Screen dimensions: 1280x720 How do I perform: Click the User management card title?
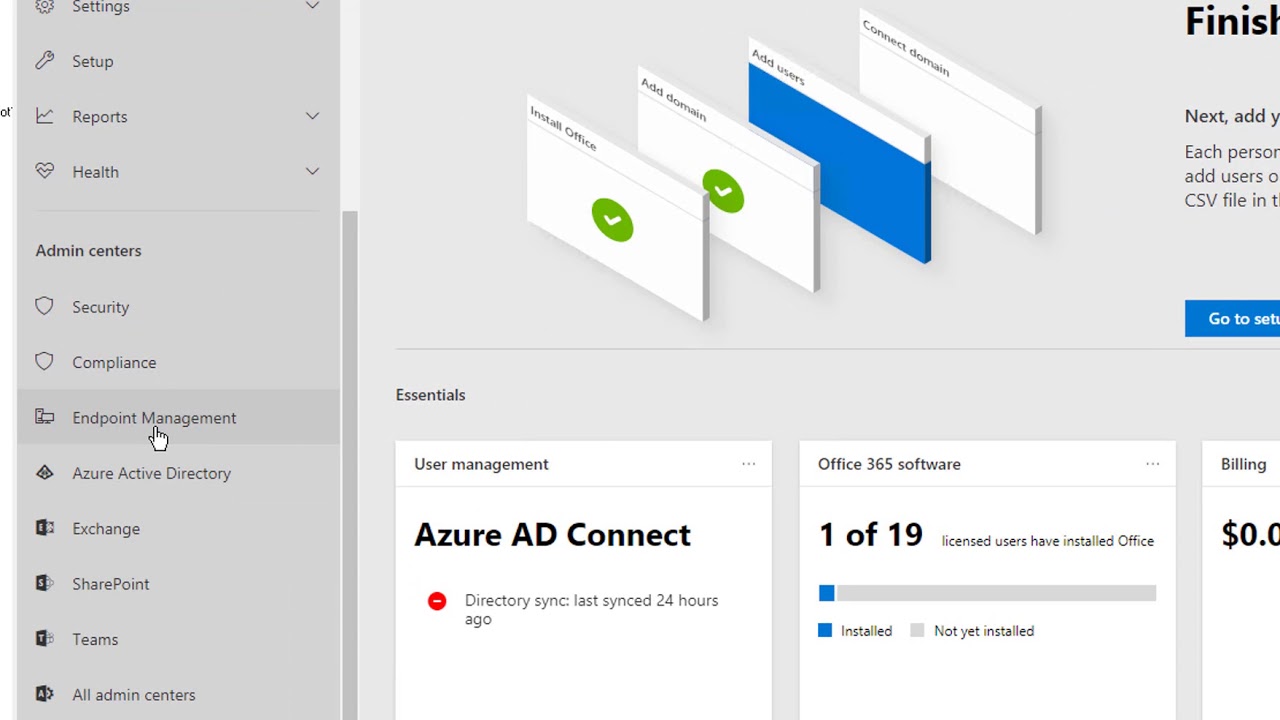(x=481, y=464)
